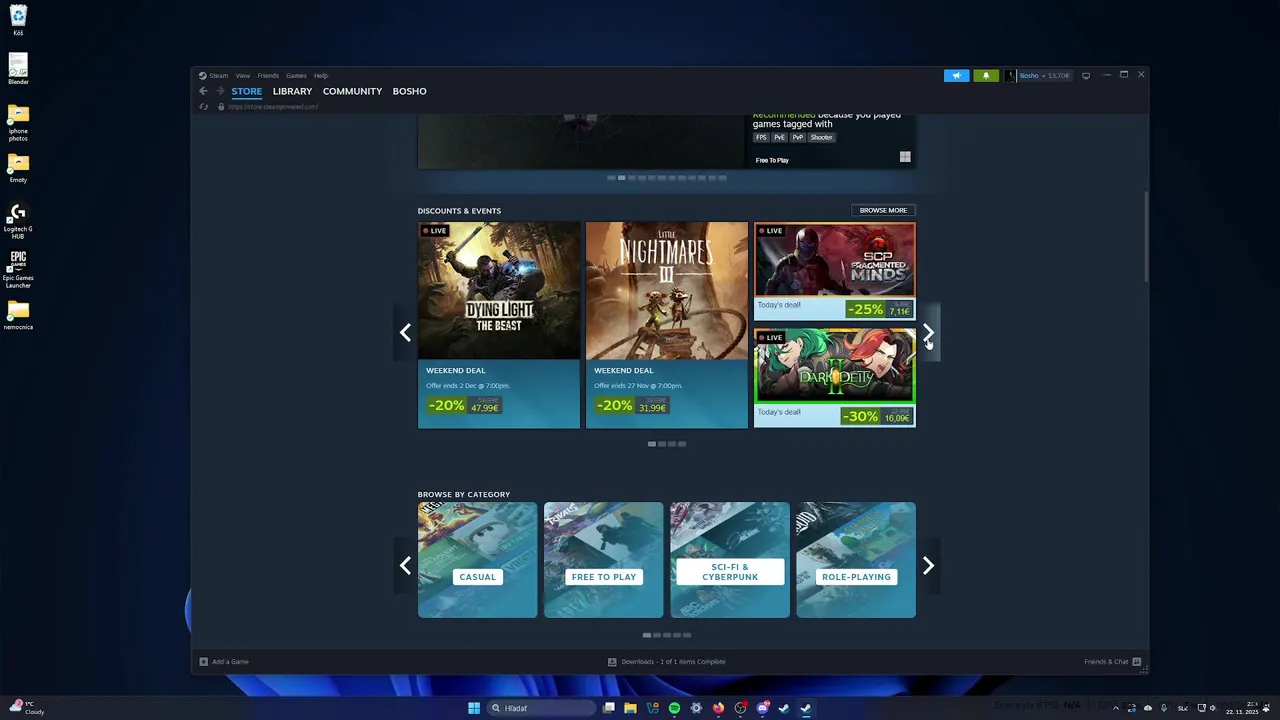Click the Hľadať taskbar search box

[x=540, y=708]
